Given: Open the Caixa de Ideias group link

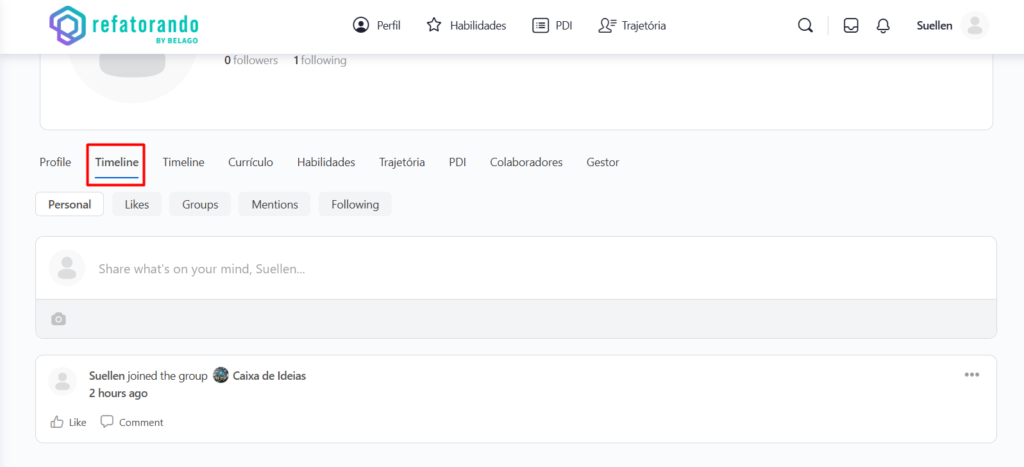Looking at the screenshot, I should tap(269, 376).
